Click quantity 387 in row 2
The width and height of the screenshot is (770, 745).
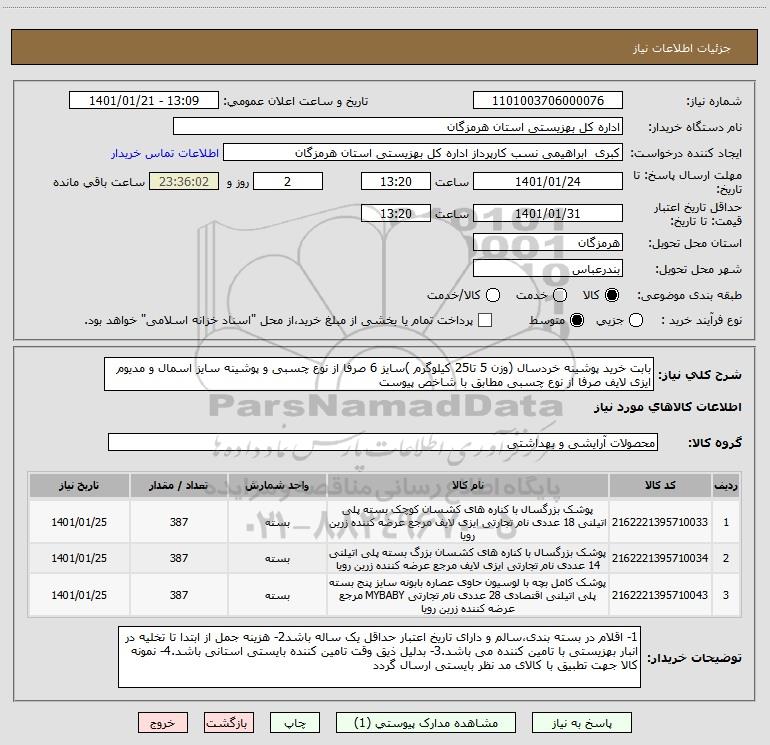179,558
